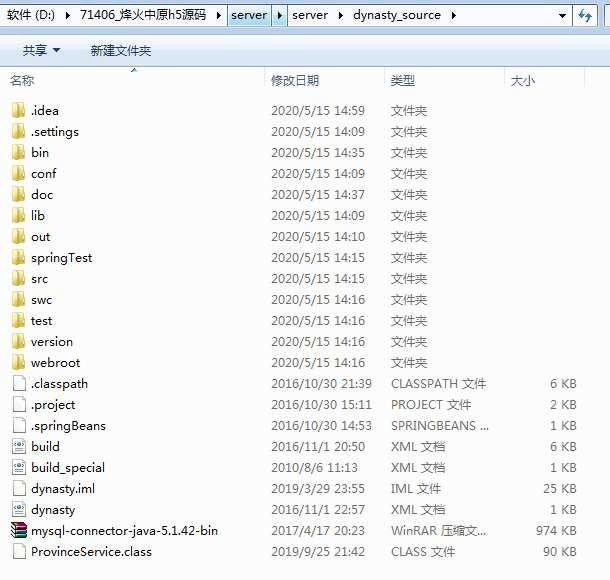This screenshot has height=580, width=610.
Task: Select the .settings folder icon
Action: tap(18, 131)
